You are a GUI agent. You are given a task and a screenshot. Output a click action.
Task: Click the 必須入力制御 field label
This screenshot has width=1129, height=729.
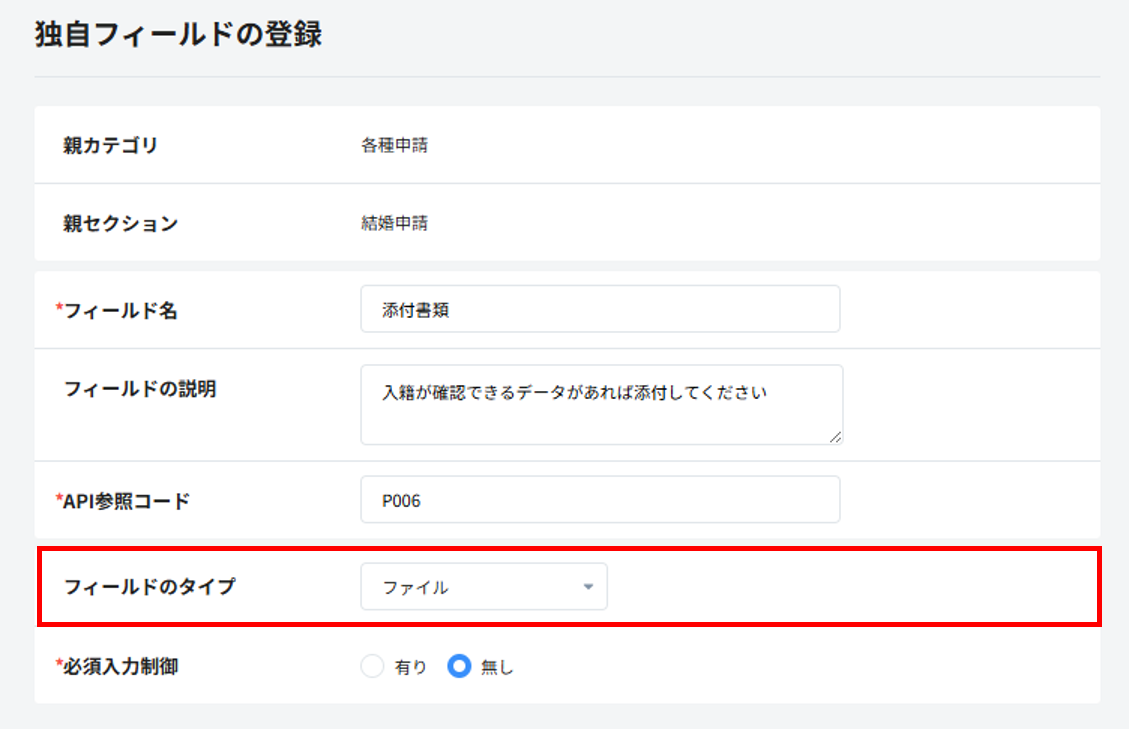[x=121, y=666]
